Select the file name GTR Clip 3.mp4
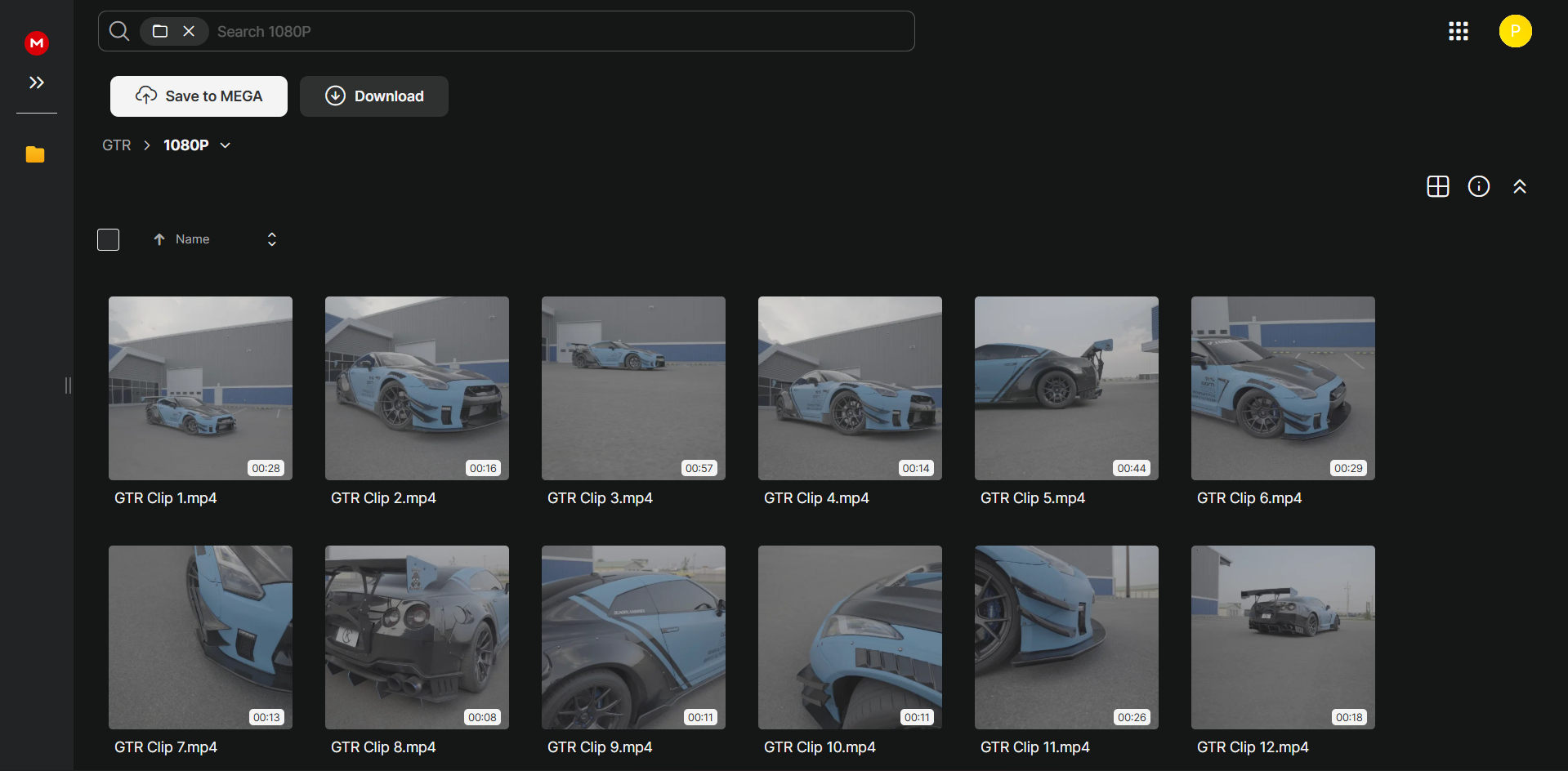The width and height of the screenshot is (1568, 771). (600, 498)
